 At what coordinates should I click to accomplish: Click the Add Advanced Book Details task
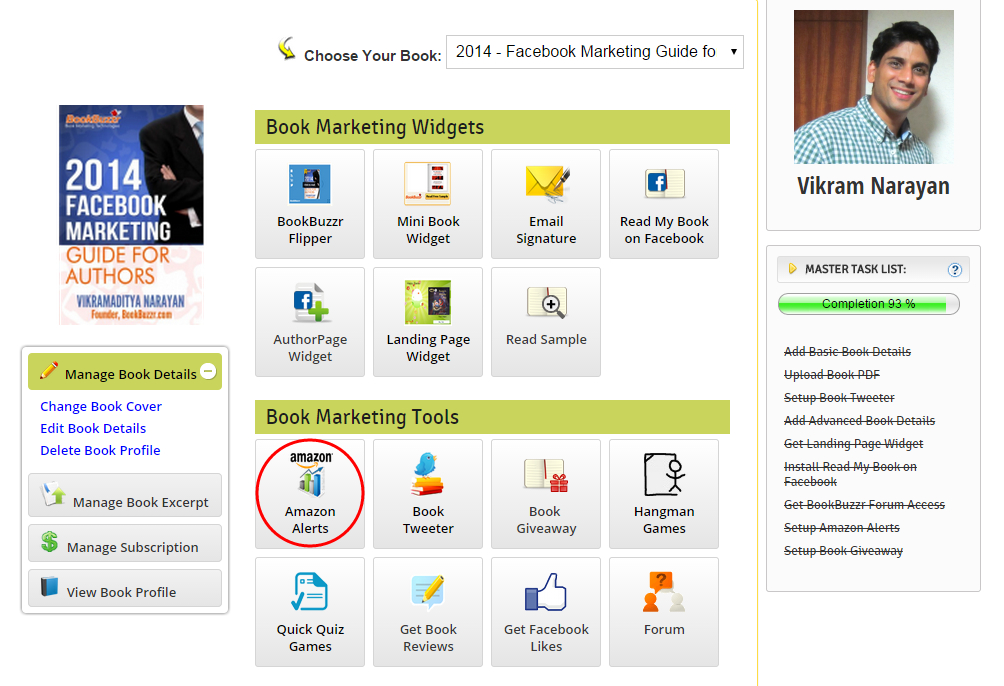(x=859, y=421)
